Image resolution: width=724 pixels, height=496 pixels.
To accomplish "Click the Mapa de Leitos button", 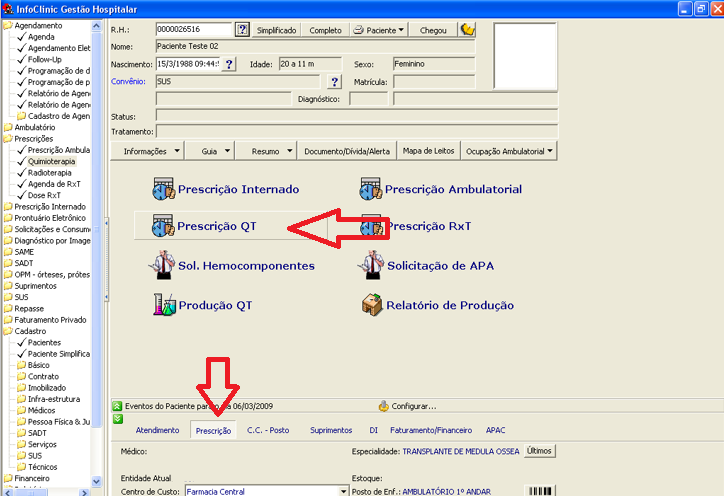I will tap(428, 151).
